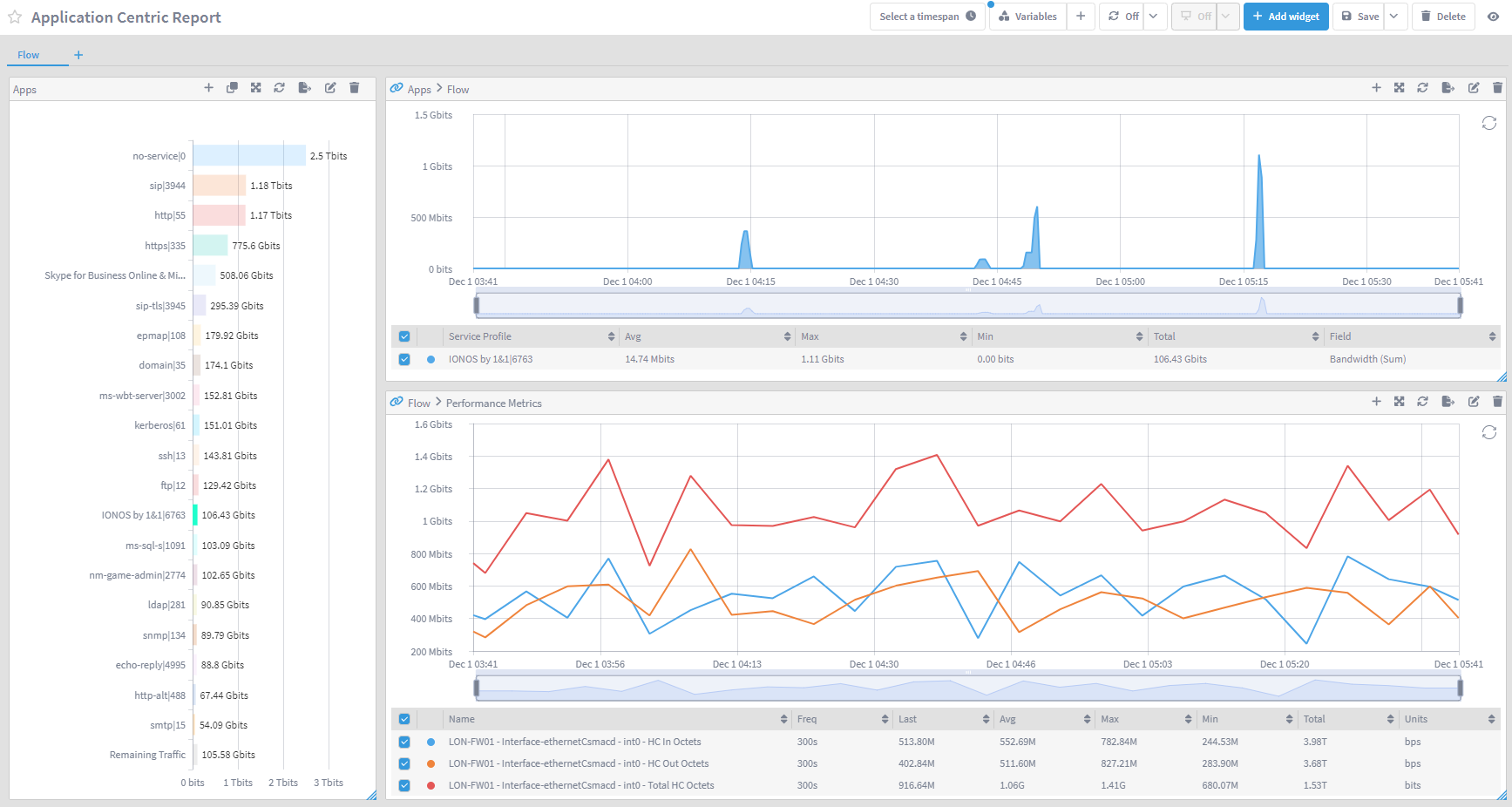1512x807 pixels.
Task: Edit the Performance Metrics widget
Action: [x=1474, y=402]
